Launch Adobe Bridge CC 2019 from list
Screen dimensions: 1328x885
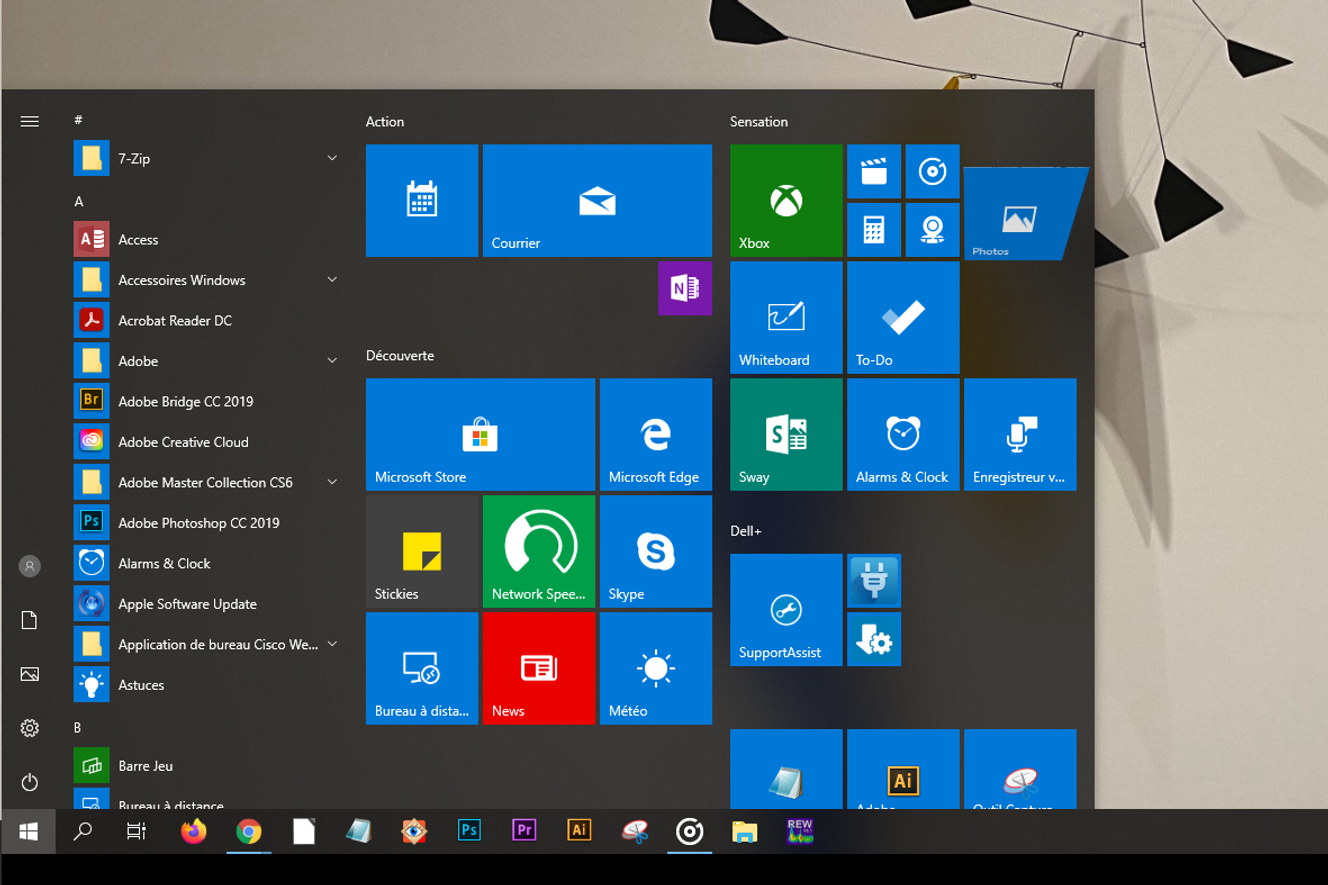coord(208,401)
